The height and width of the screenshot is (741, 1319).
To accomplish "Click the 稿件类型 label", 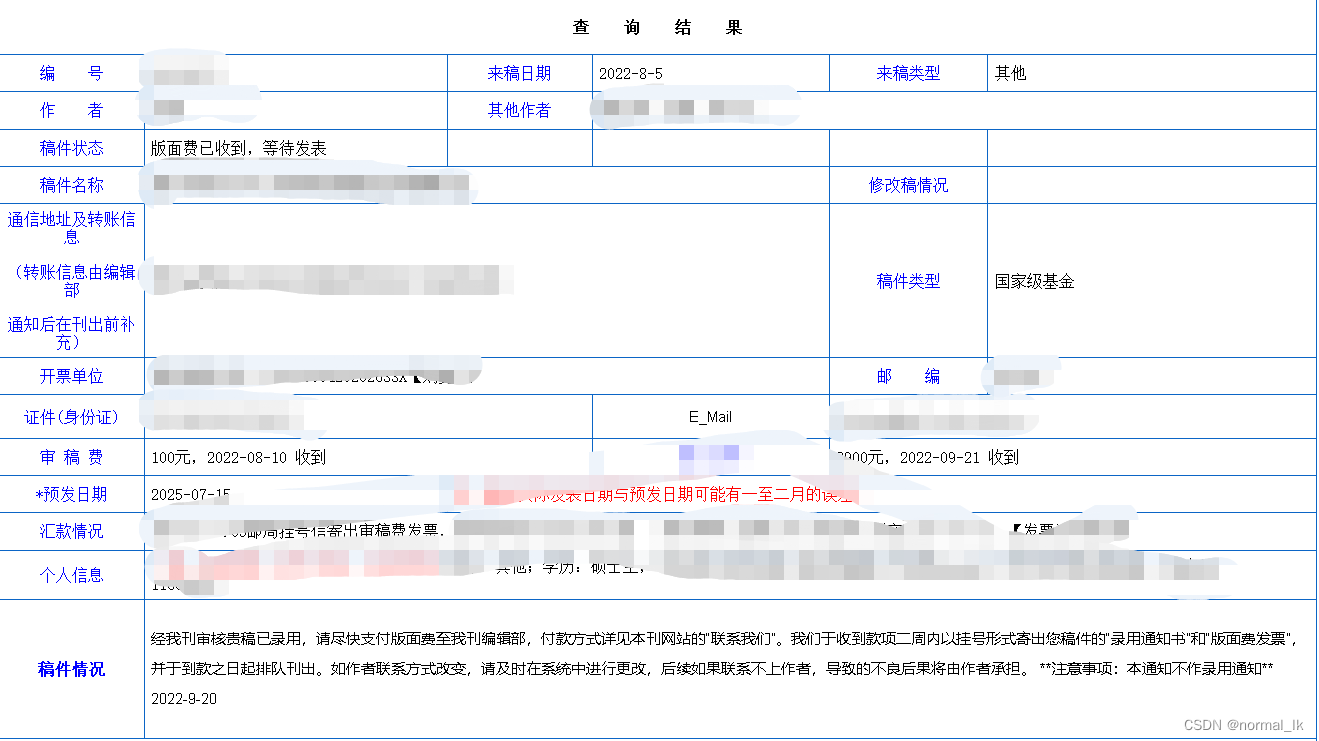I will click(x=908, y=281).
